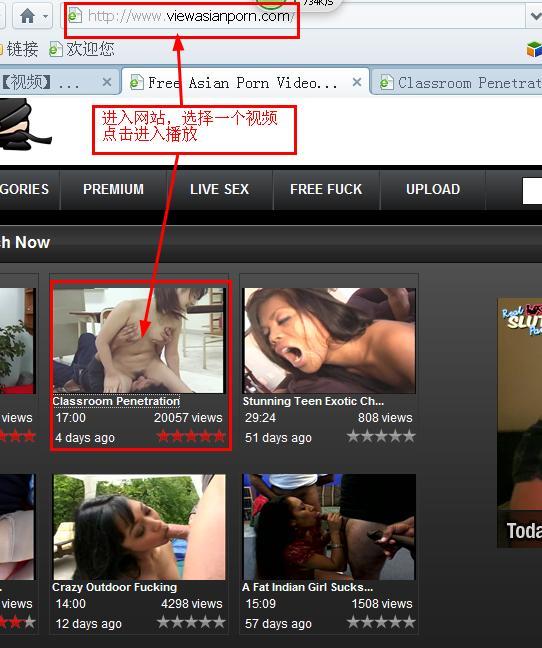The image size is (542, 648).
Task: Click the favicon on the third tab
Action: pyautogui.click(x=386, y=83)
